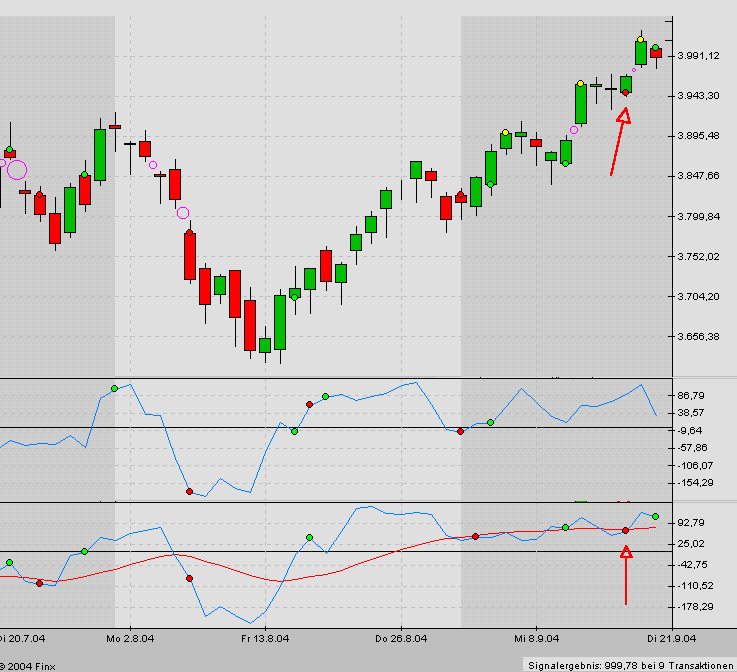Click red dot at middle oscillator's lowest trough
This screenshot has width=737, height=672.
[189, 491]
